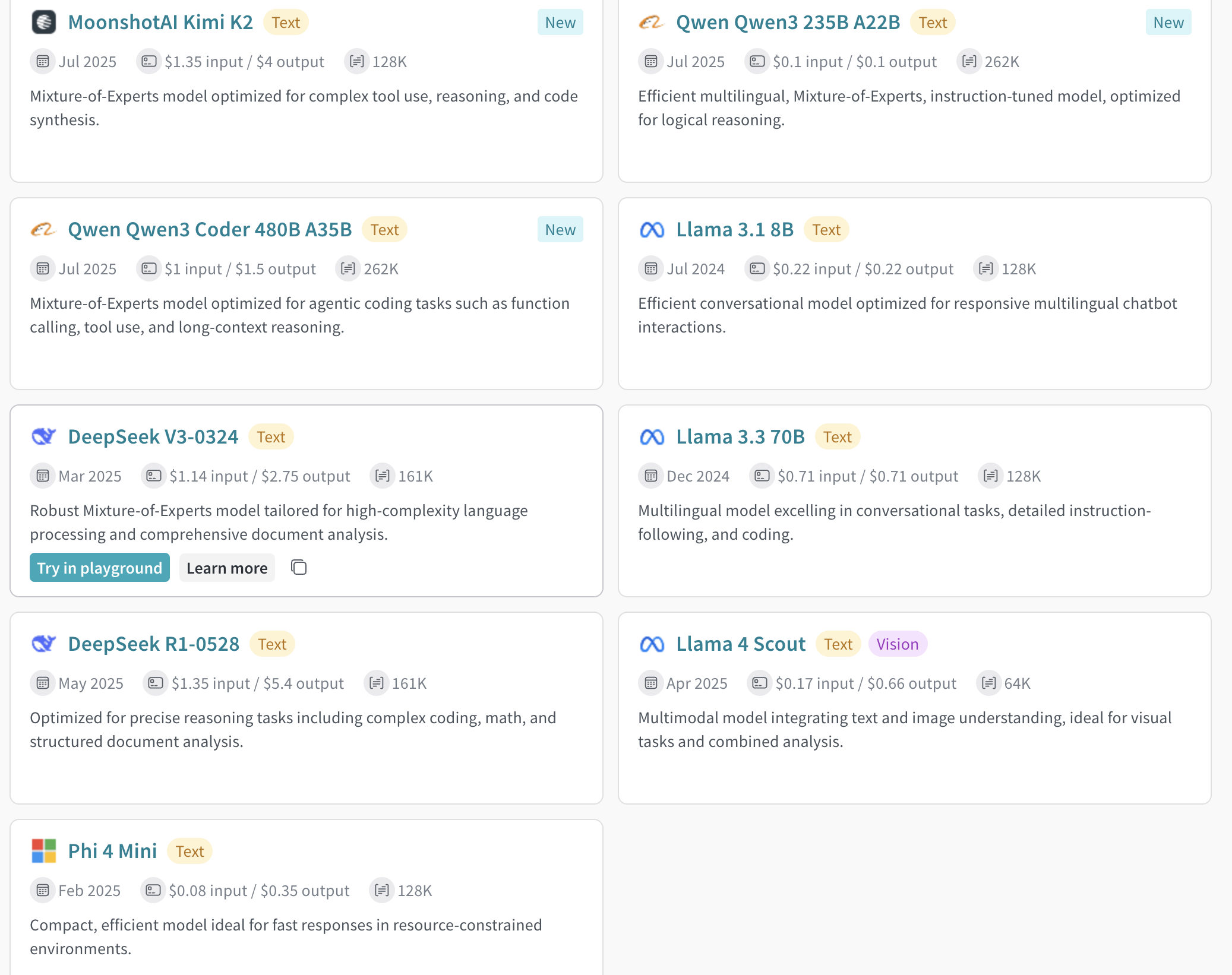Click the pricing icon beside $1.14 input / $2.75 output
This screenshot has width=1232, height=975.
pos(154,476)
